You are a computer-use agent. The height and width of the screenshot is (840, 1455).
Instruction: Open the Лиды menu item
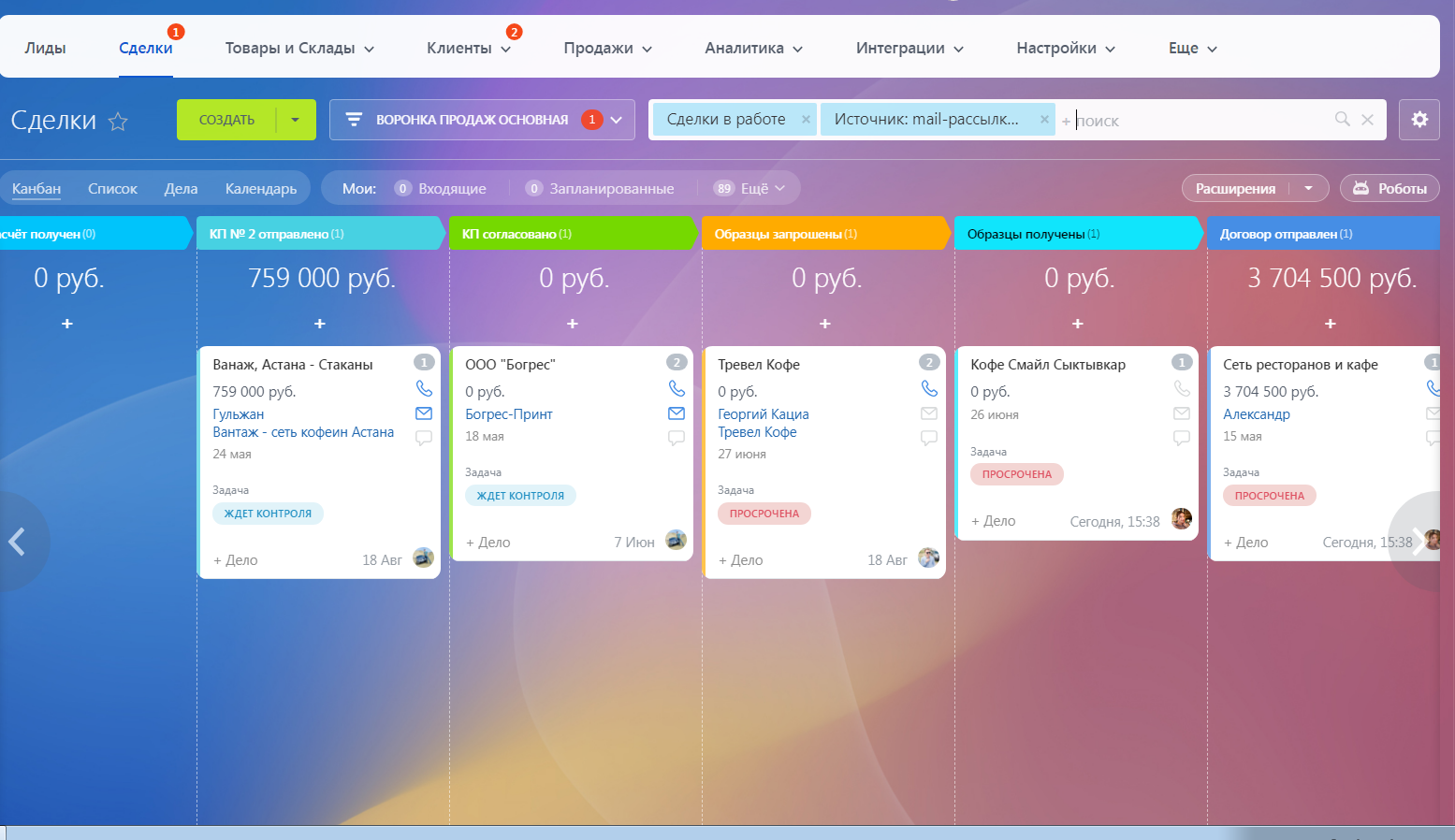point(45,48)
